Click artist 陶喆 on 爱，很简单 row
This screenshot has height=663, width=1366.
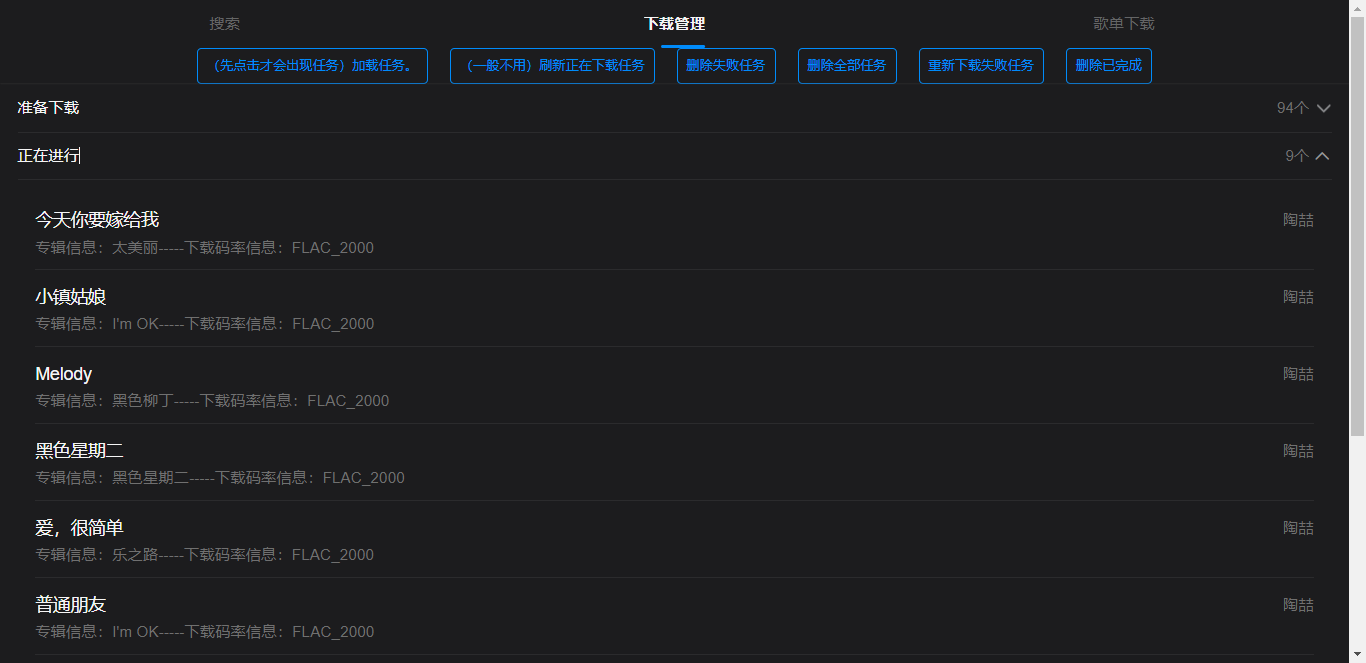click(1298, 528)
